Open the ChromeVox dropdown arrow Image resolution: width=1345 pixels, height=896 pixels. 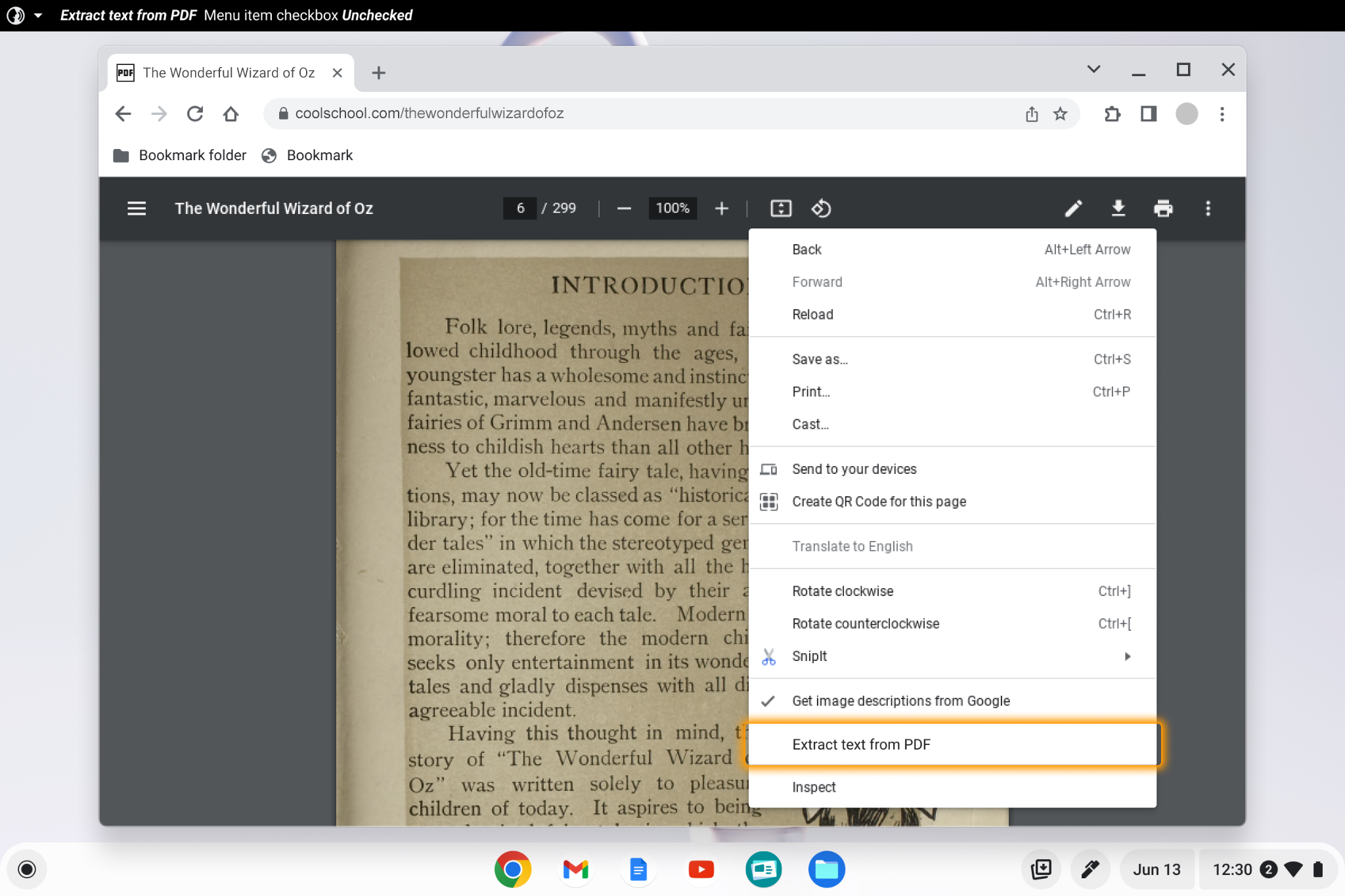[38, 14]
